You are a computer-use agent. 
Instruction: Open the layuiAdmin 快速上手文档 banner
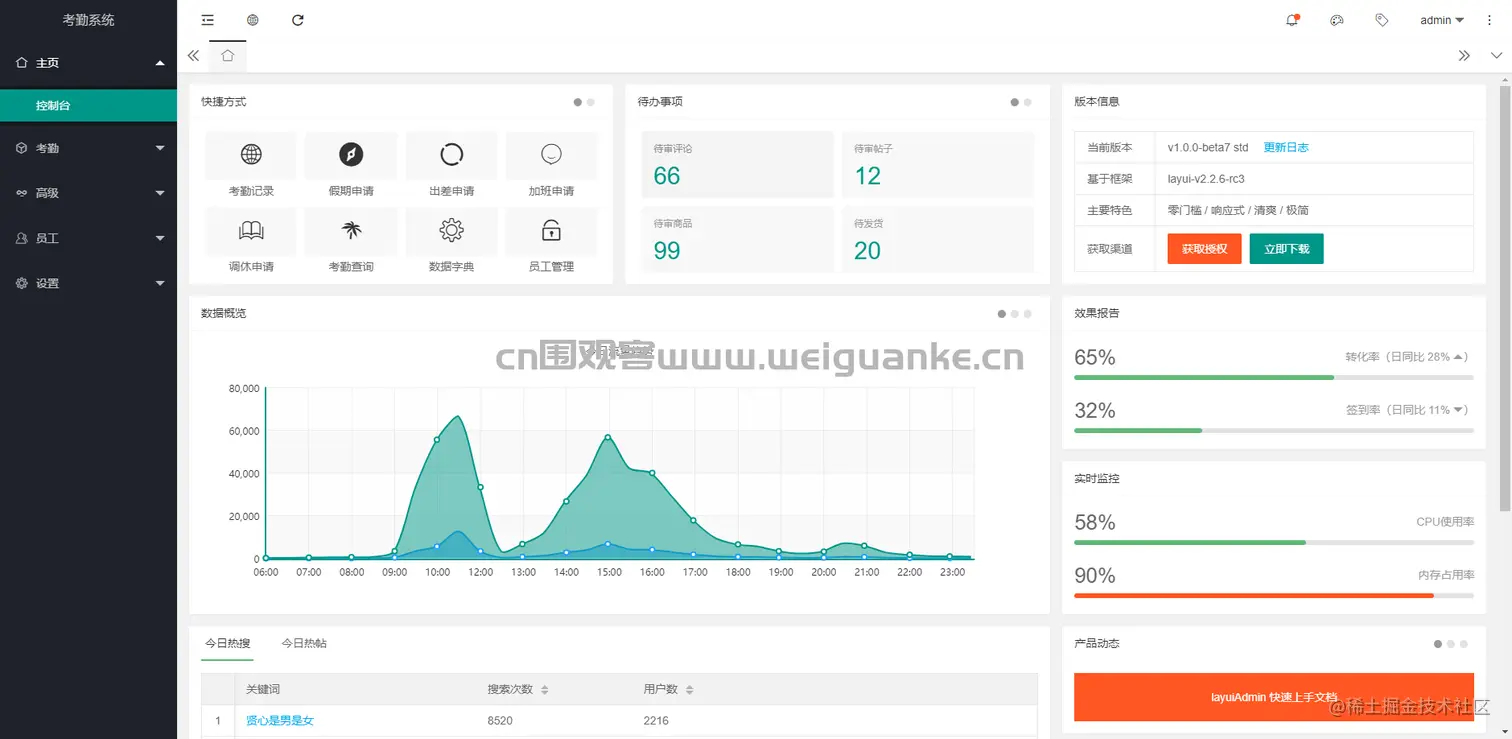click(x=1274, y=697)
